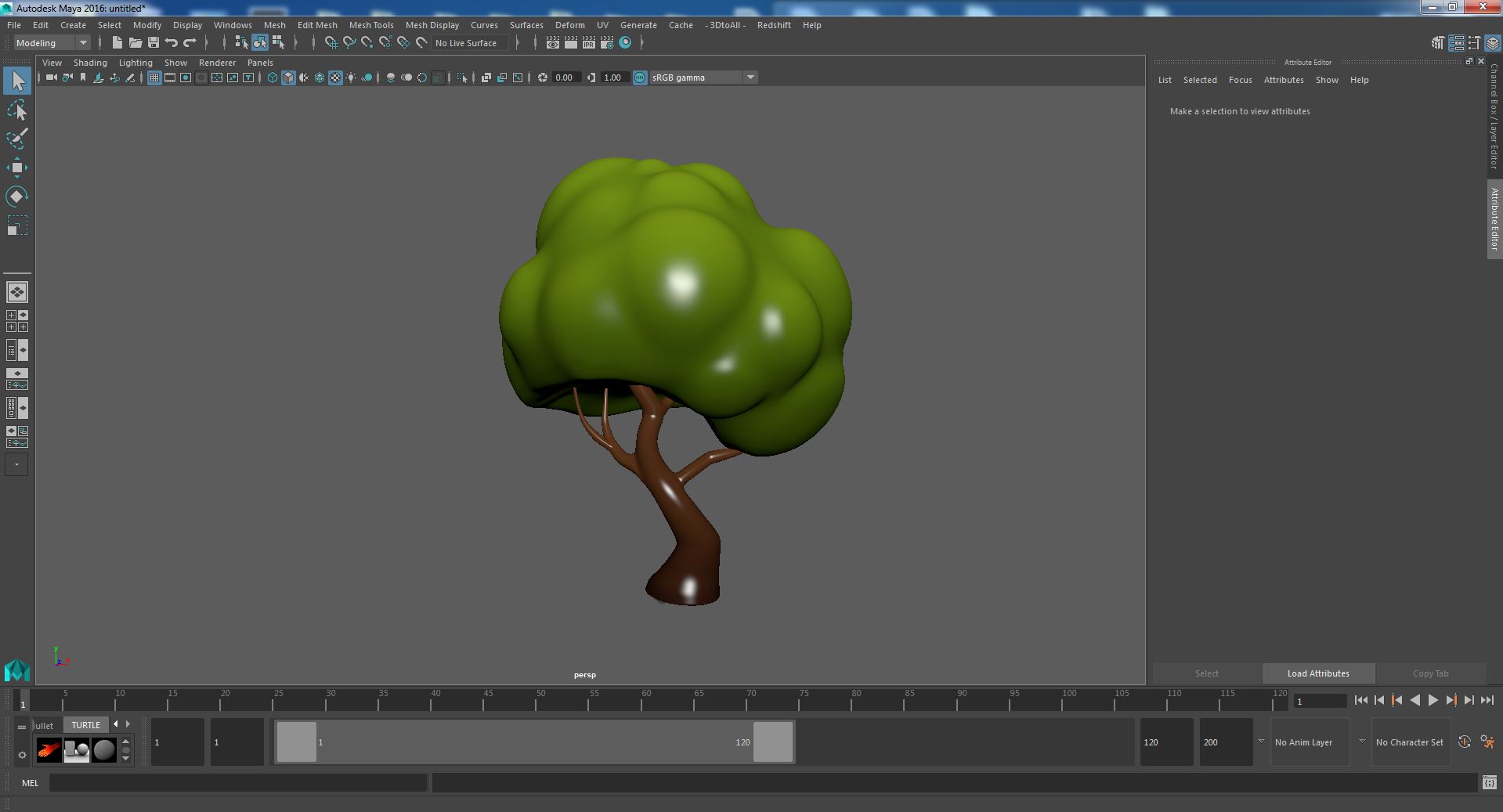This screenshot has width=1503, height=812.
Task: Click the Load Attributes button
Action: pyautogui.click(x=1317, y=673)
